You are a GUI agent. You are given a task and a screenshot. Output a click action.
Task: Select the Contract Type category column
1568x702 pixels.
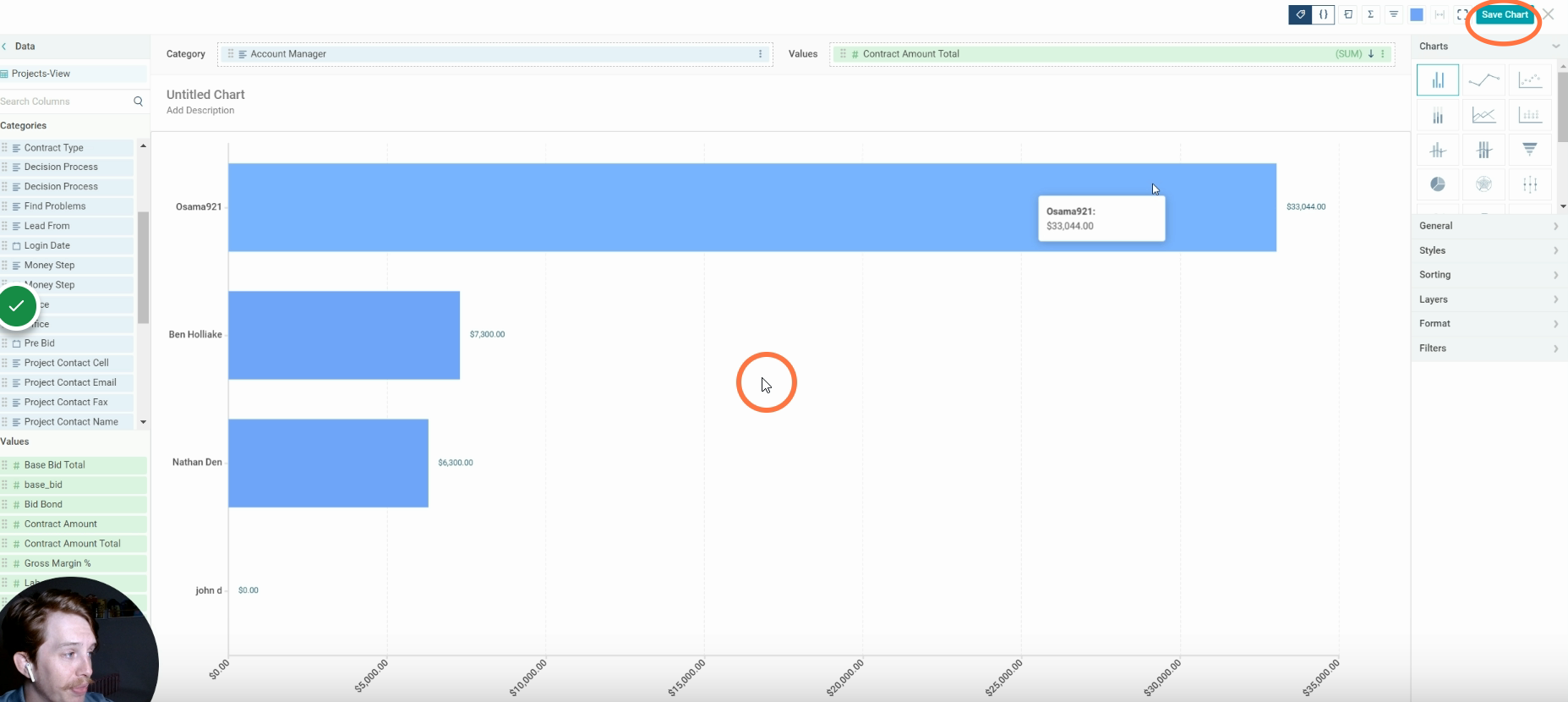(x=67, y=148)
